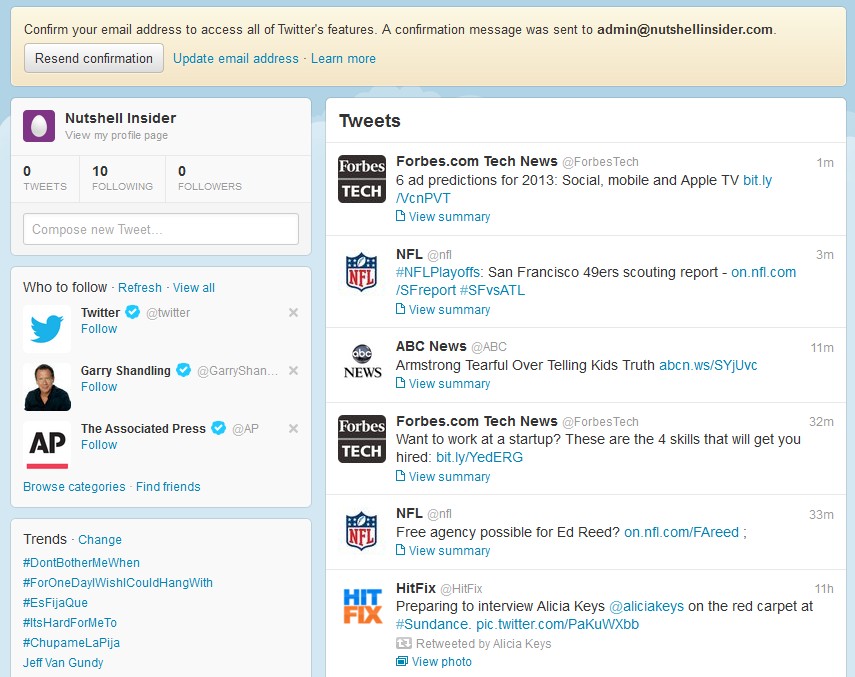Resend the confirmation email
Image resolution: width=855 pixels, height=677 pixels.
point(94,58)
